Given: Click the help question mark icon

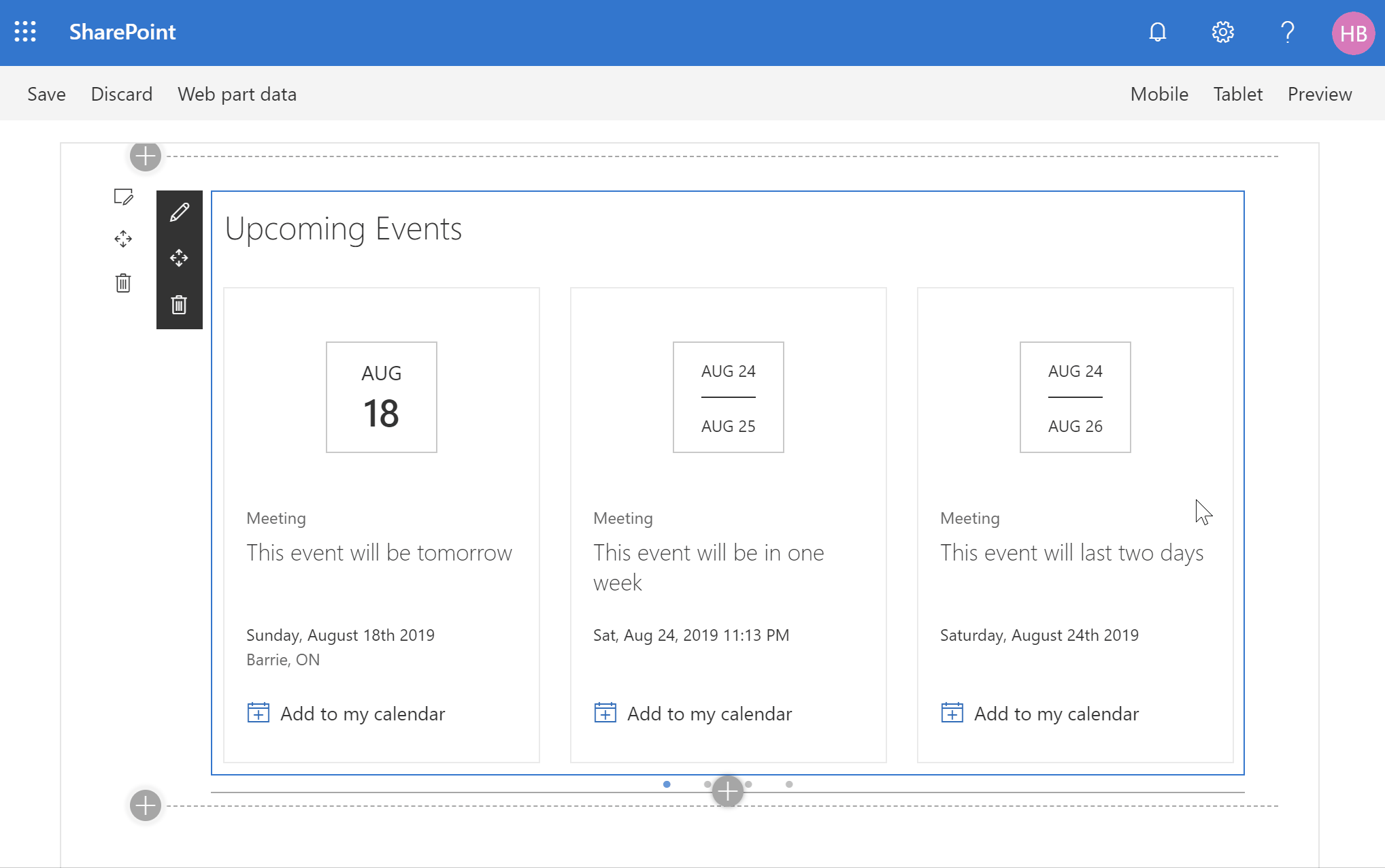Looking at the screenshot, I should [x=1287, y=32].
